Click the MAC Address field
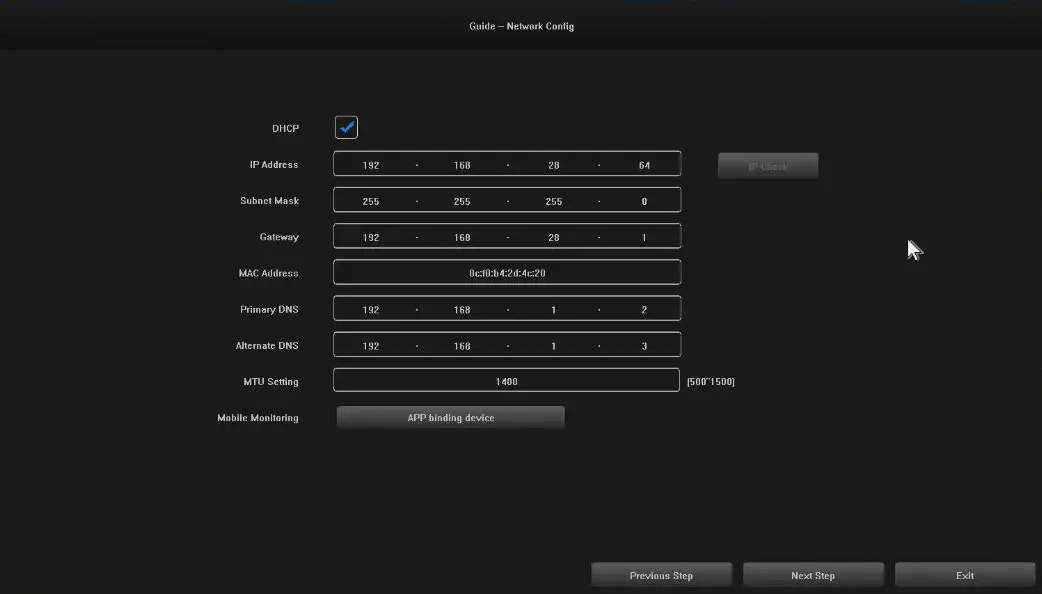The width and height of the screenshot is (1042, 594). click(507, 272)
